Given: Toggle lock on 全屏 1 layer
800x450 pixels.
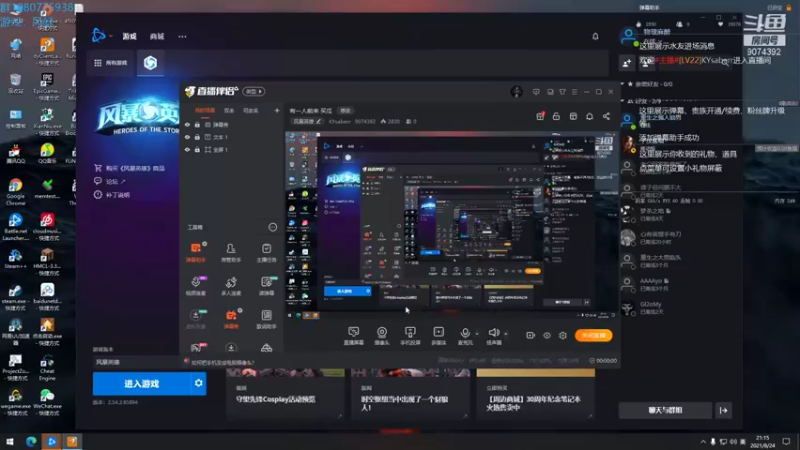Looking at the screenshot, I should 197,149.
